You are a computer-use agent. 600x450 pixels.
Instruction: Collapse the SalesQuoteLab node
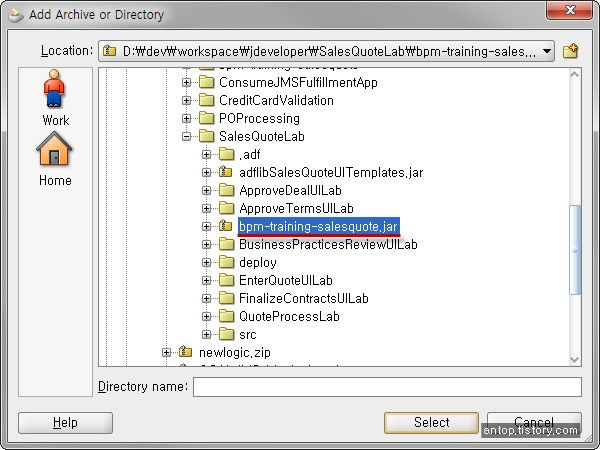coord(186,136)
